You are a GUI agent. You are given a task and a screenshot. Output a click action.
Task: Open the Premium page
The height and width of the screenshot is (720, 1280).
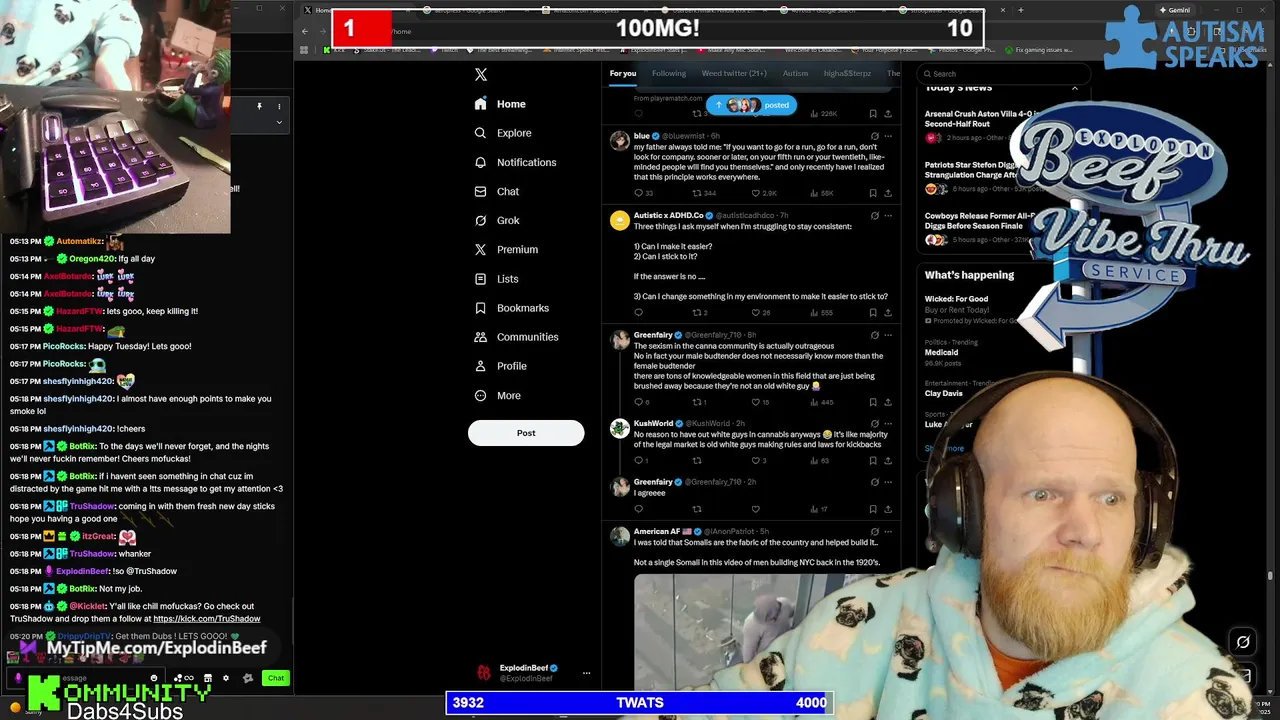[x=506, y=249]
